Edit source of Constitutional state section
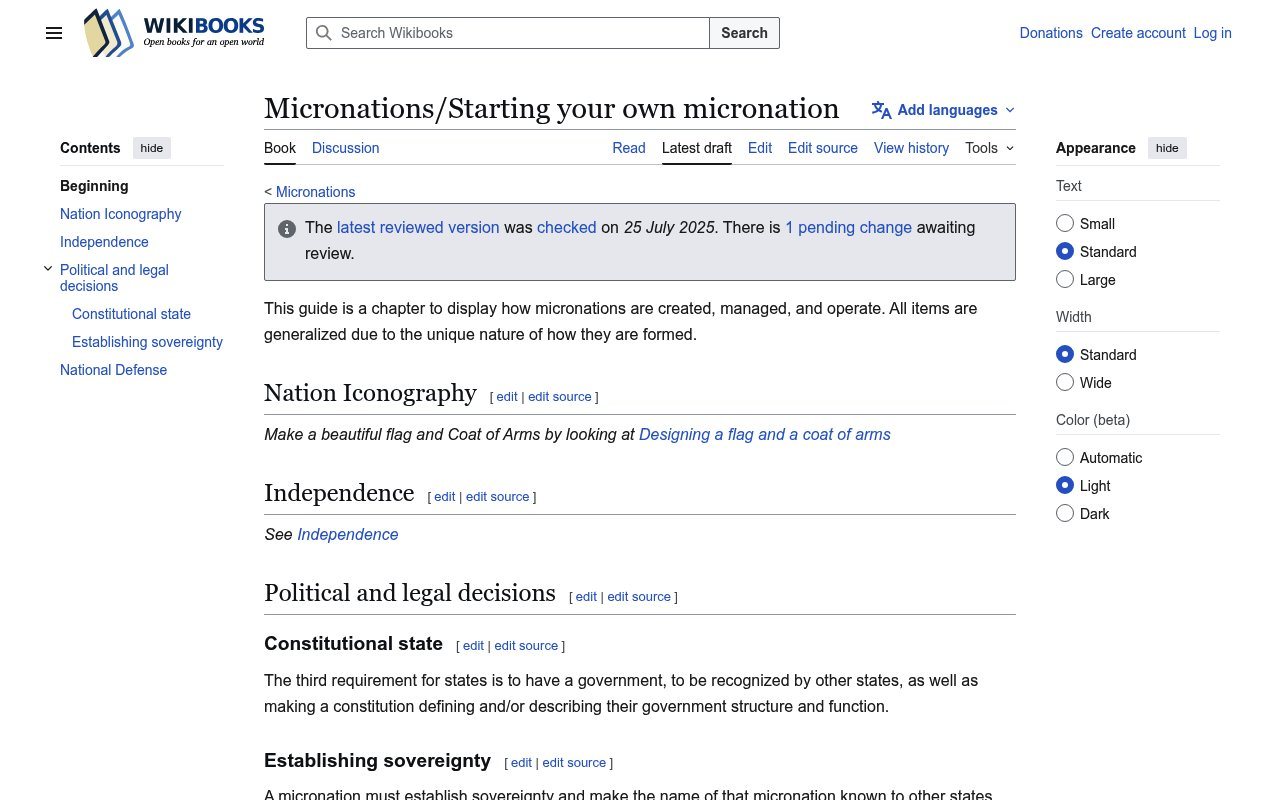The height and width of the screenshot is (800, 1280). coord(526,646)
